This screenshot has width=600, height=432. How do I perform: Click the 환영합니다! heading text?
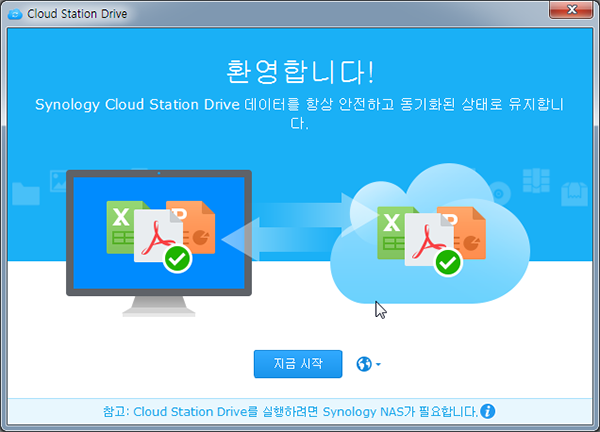[300, 72]
